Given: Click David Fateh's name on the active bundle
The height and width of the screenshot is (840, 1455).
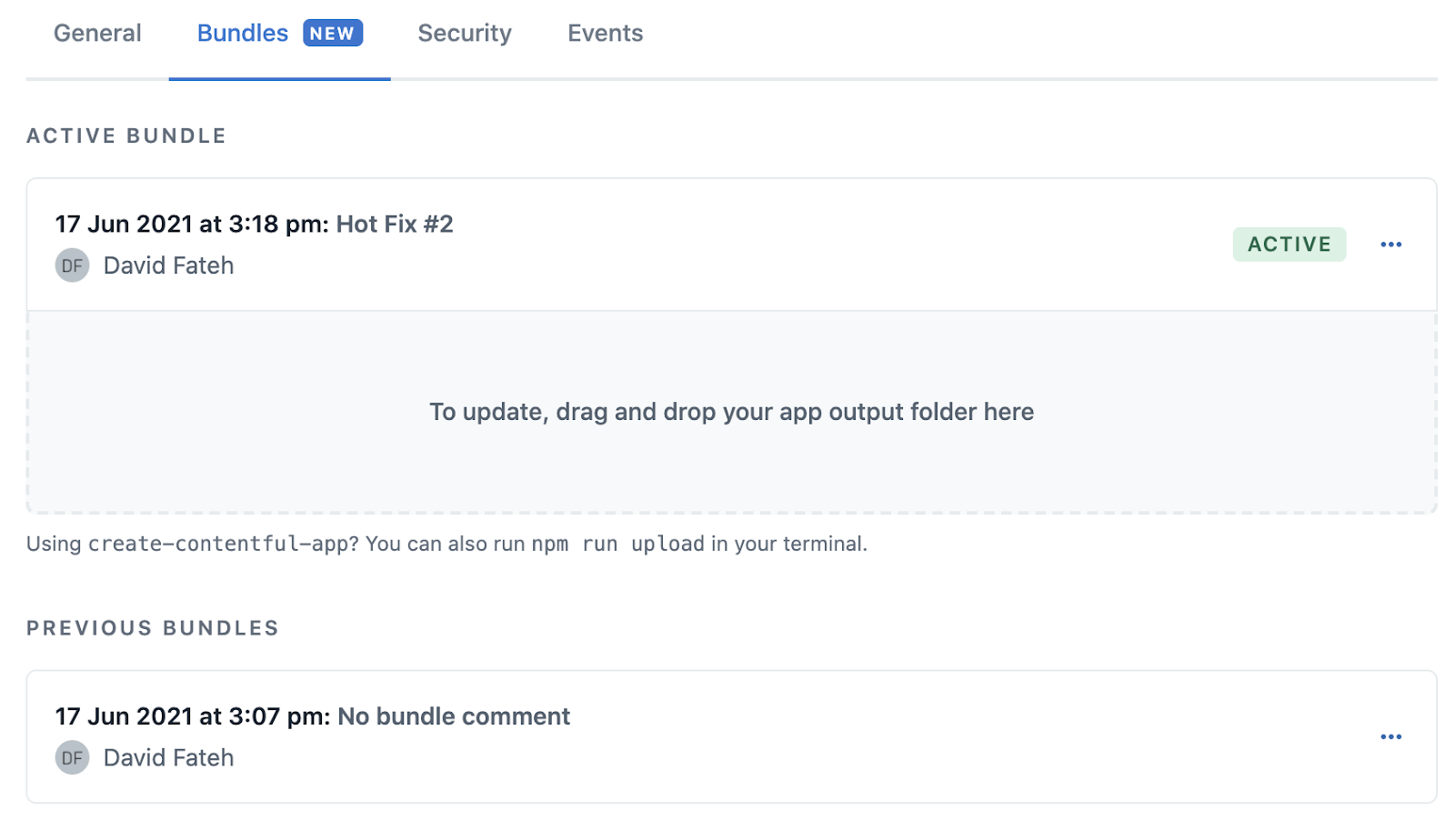Looking at the screenshot, I should pos(169,265).
